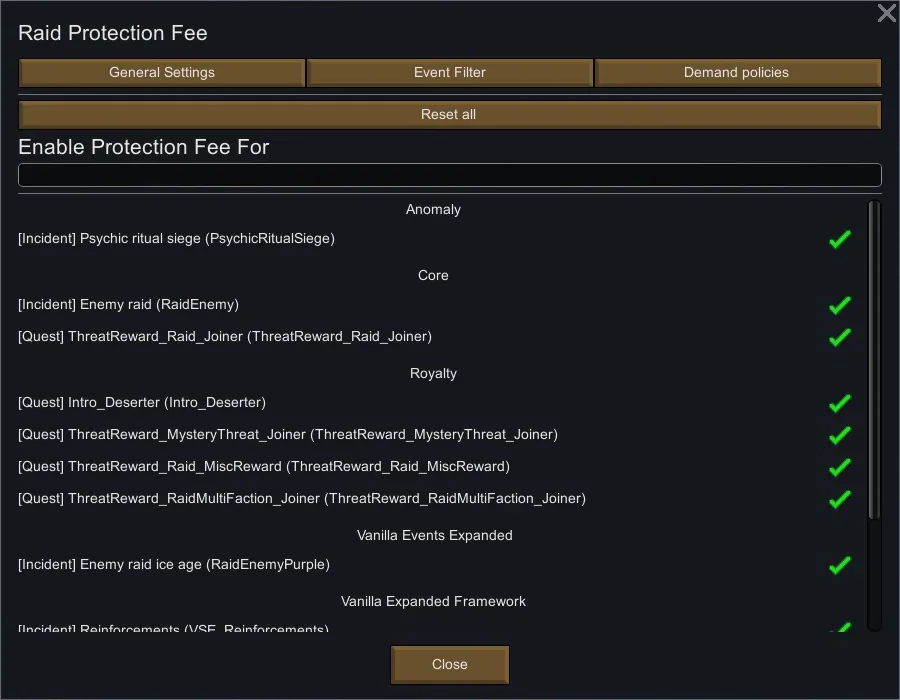
Task: Click the vertical scrollbar of event list
Action: 874,360
